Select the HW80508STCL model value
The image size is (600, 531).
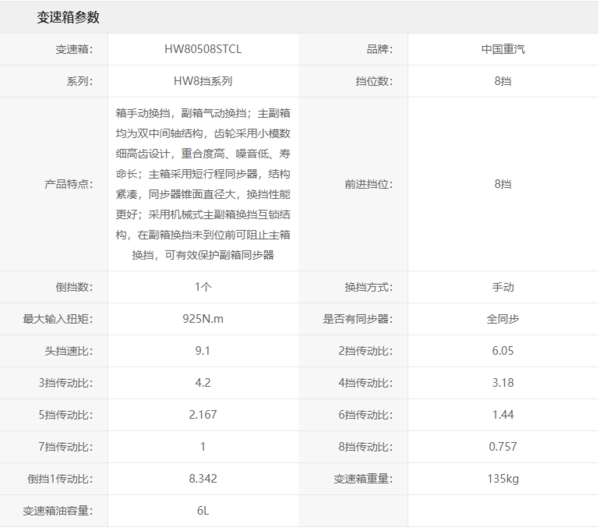[x=203, y=49]
